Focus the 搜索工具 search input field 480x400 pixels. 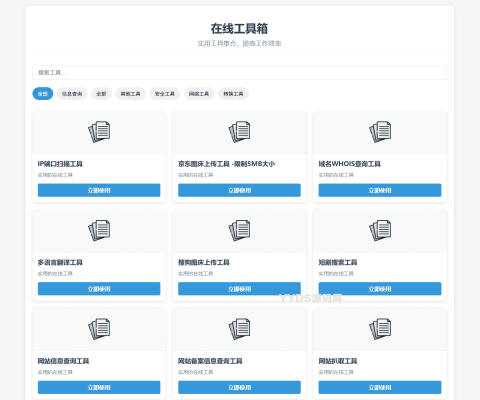click(x=239, y=73)
